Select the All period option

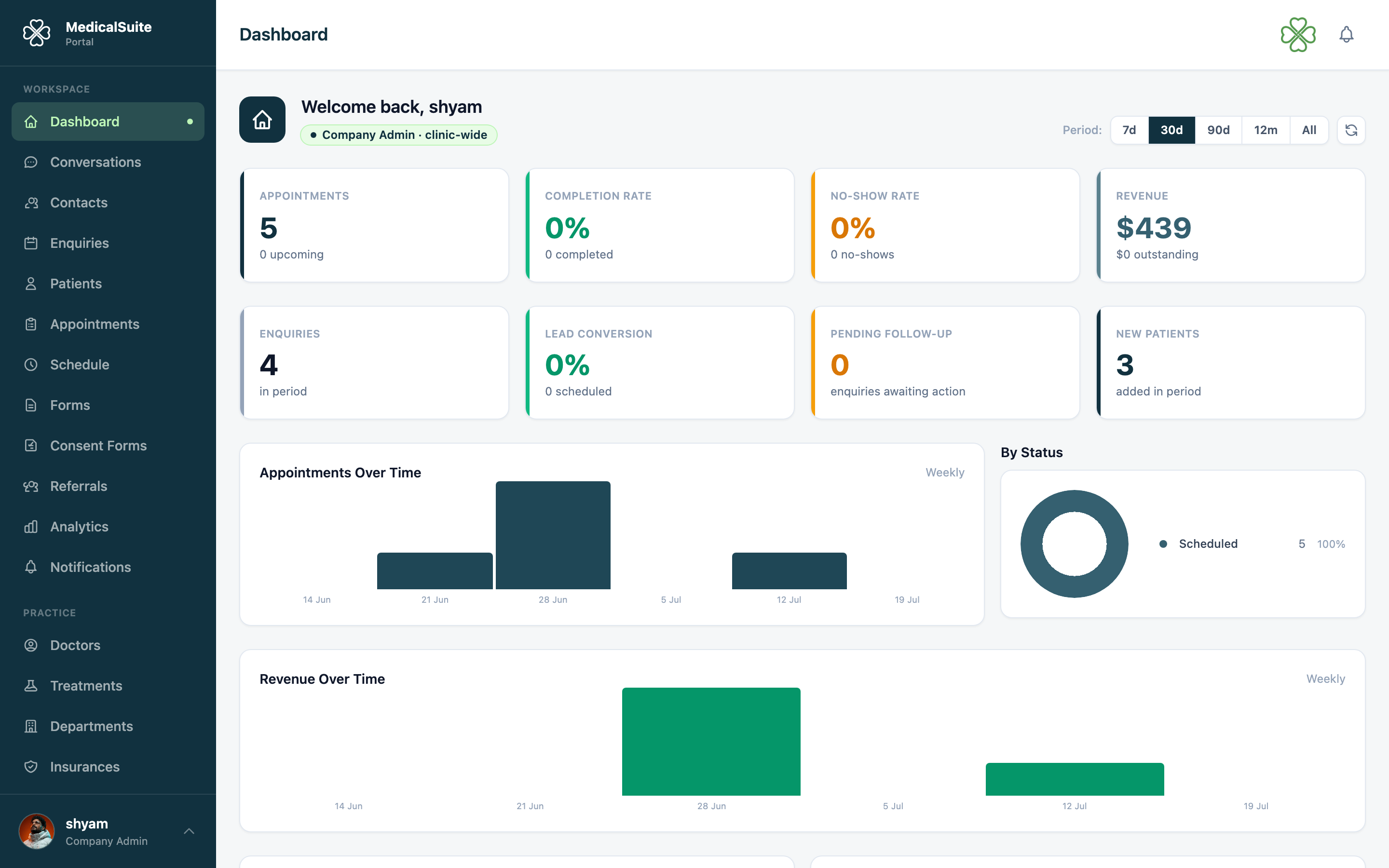1309,130
